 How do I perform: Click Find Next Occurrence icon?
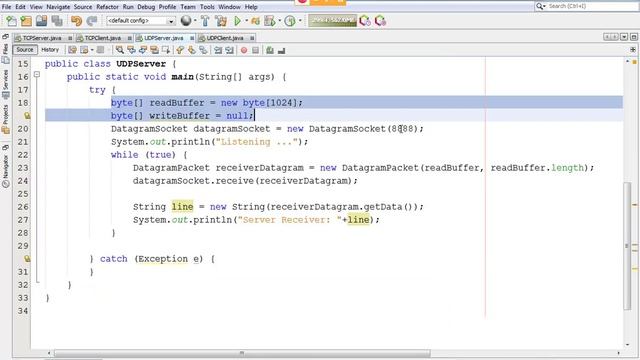143,50
